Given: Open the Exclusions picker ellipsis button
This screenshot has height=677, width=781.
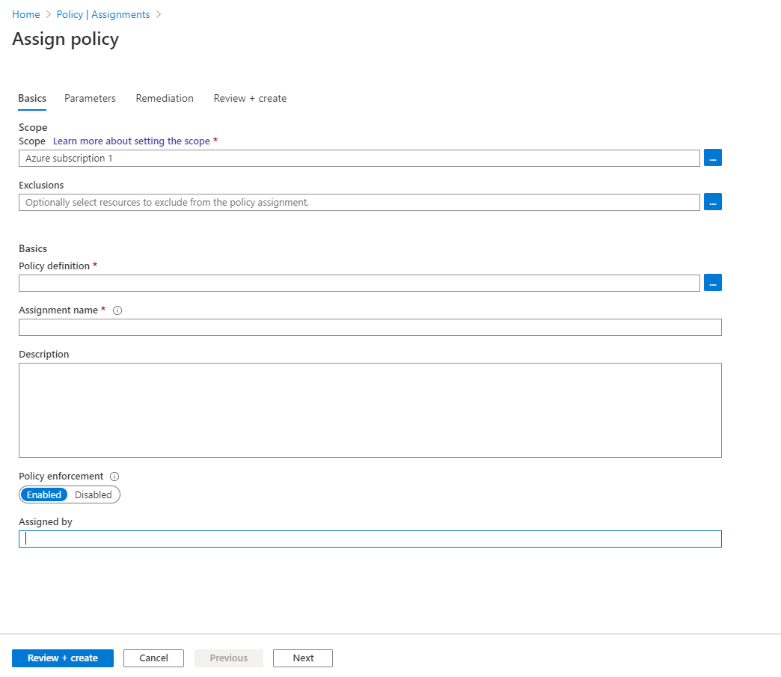Looking at the screenshot, I should pyautogui.click(x=713, y=202).
